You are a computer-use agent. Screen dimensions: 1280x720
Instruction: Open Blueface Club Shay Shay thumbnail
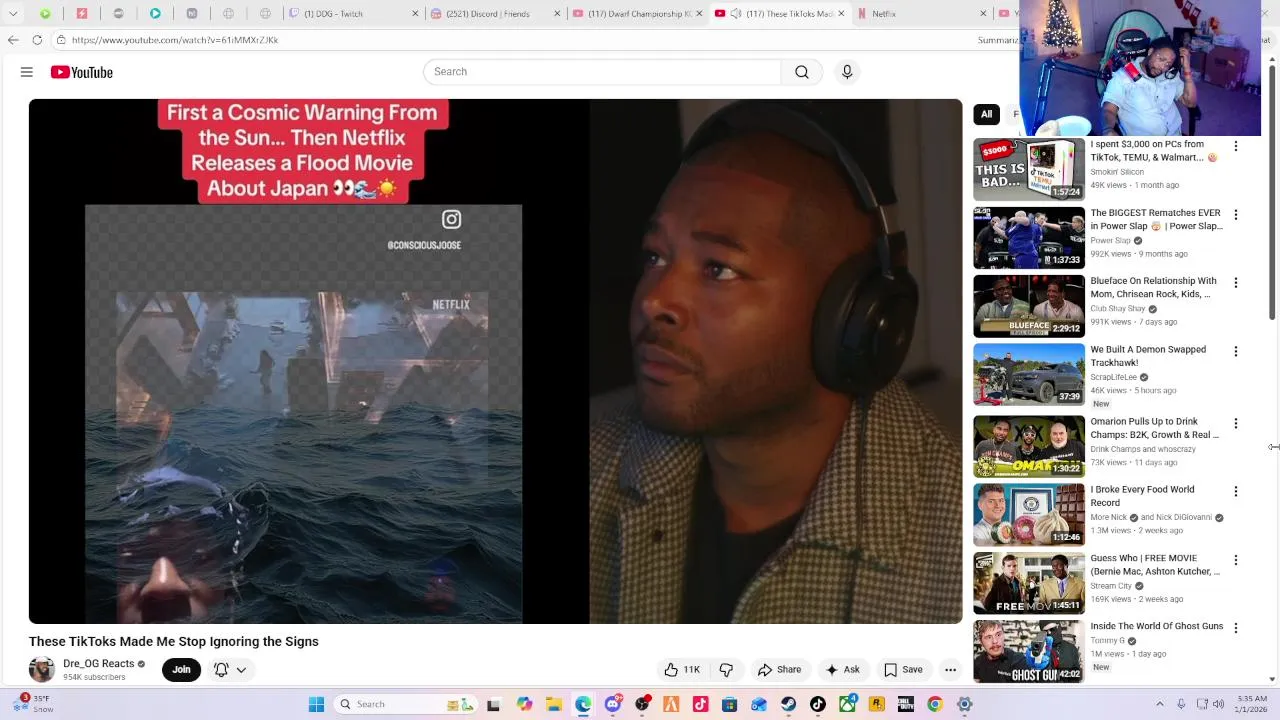[1029, 306]
